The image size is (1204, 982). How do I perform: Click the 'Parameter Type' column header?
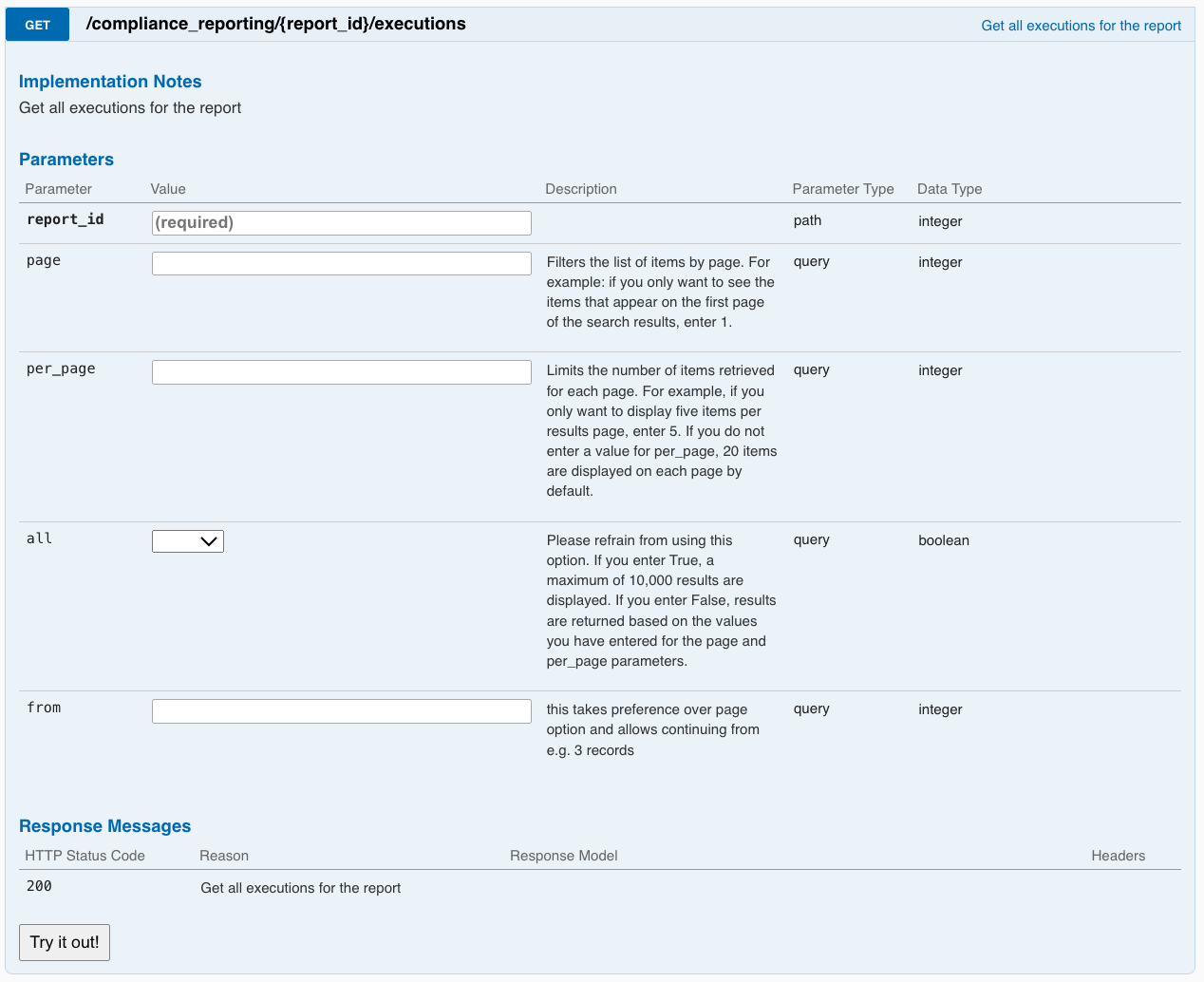(x=842, y=189)
